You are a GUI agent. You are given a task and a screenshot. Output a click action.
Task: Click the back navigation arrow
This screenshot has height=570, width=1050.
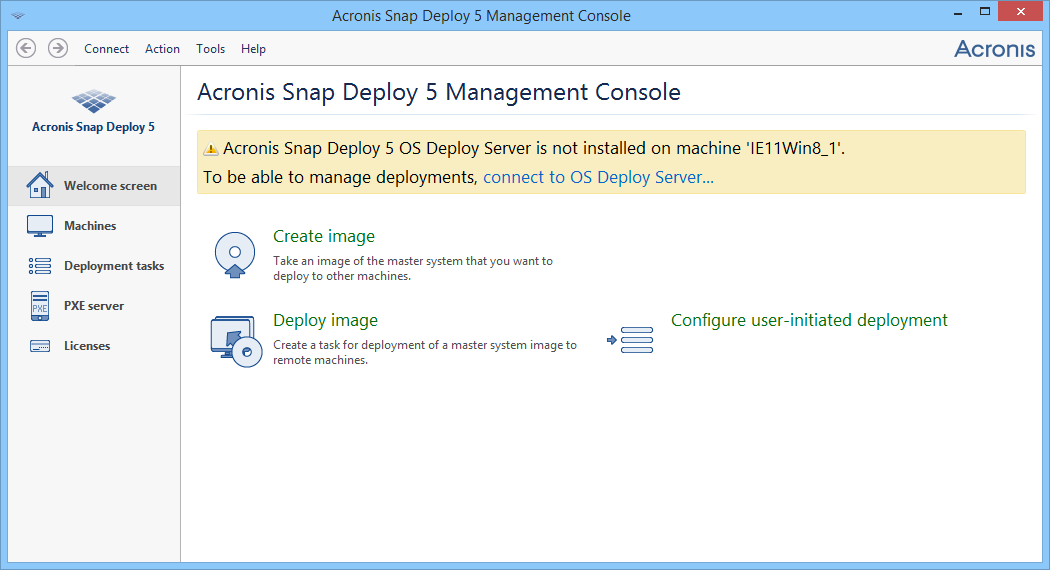[26, 48]
